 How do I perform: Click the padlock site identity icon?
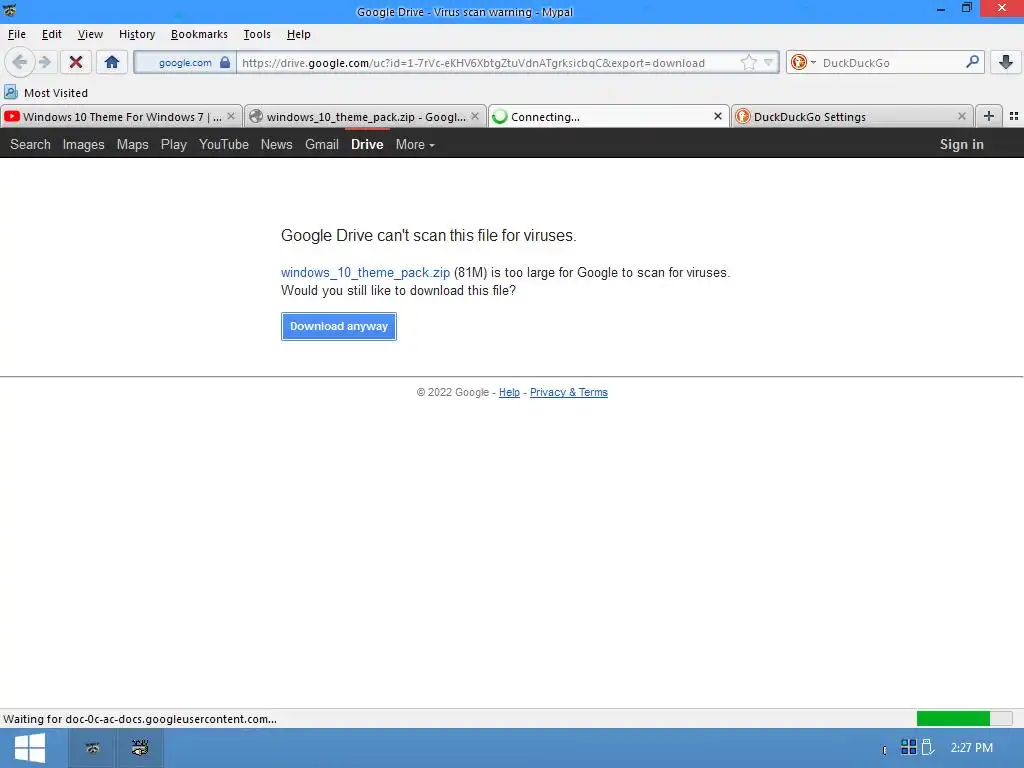(225, 63)
